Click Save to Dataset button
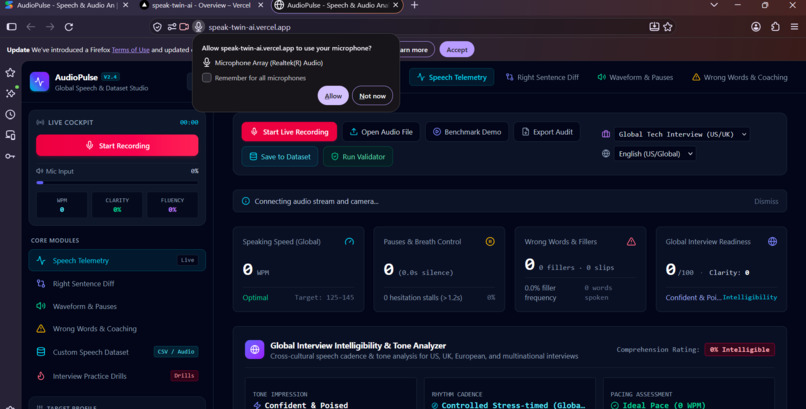The height and width of the screenshot is (409, 806). 280,156
